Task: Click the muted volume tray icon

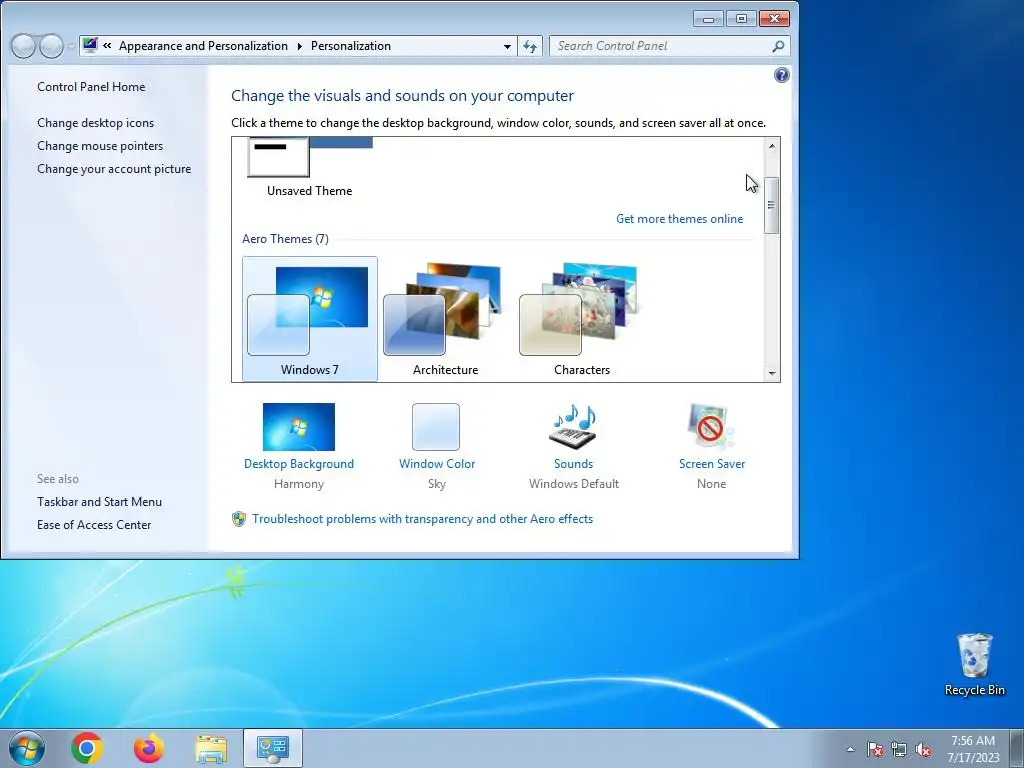Action: click(x=923, y=749)
